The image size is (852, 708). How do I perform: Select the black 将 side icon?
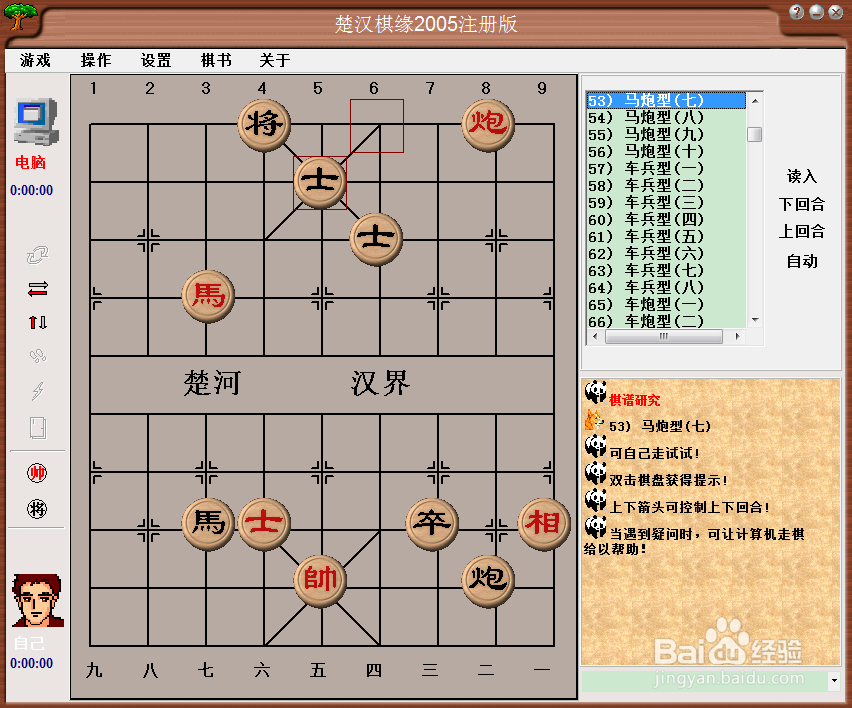tap(37, 509)
